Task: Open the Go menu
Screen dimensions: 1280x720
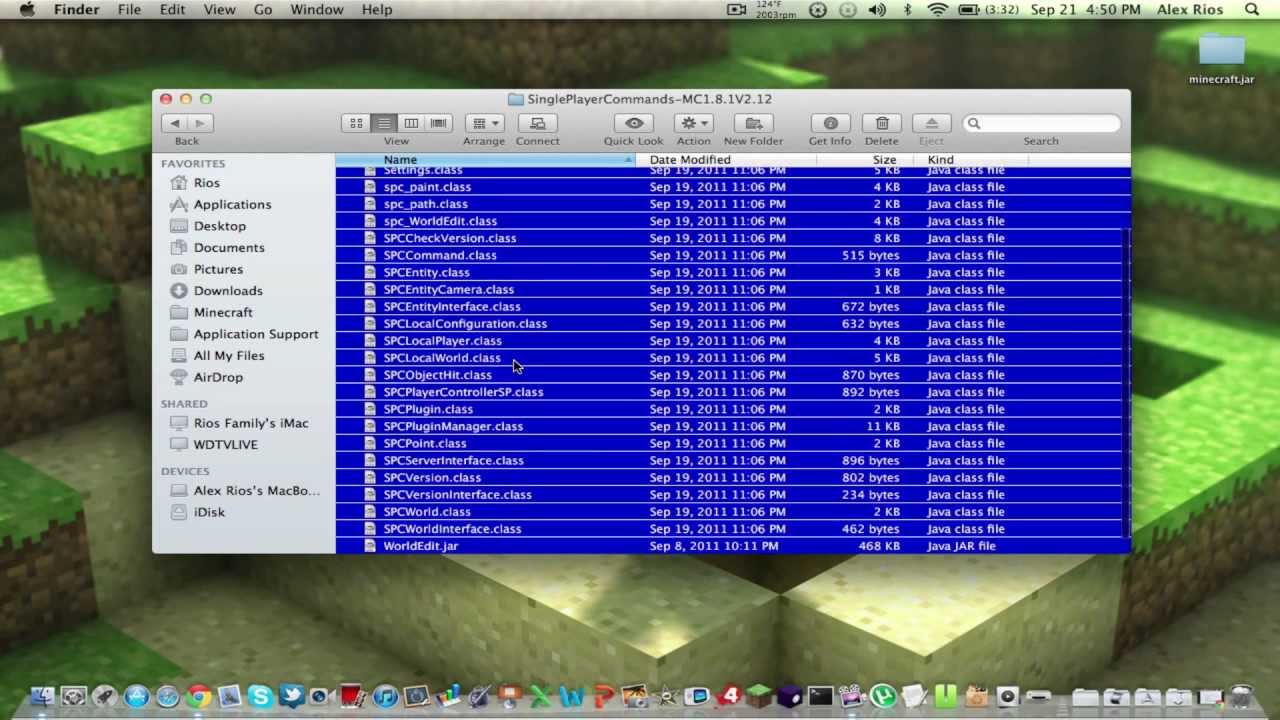Action: [263, 10]
